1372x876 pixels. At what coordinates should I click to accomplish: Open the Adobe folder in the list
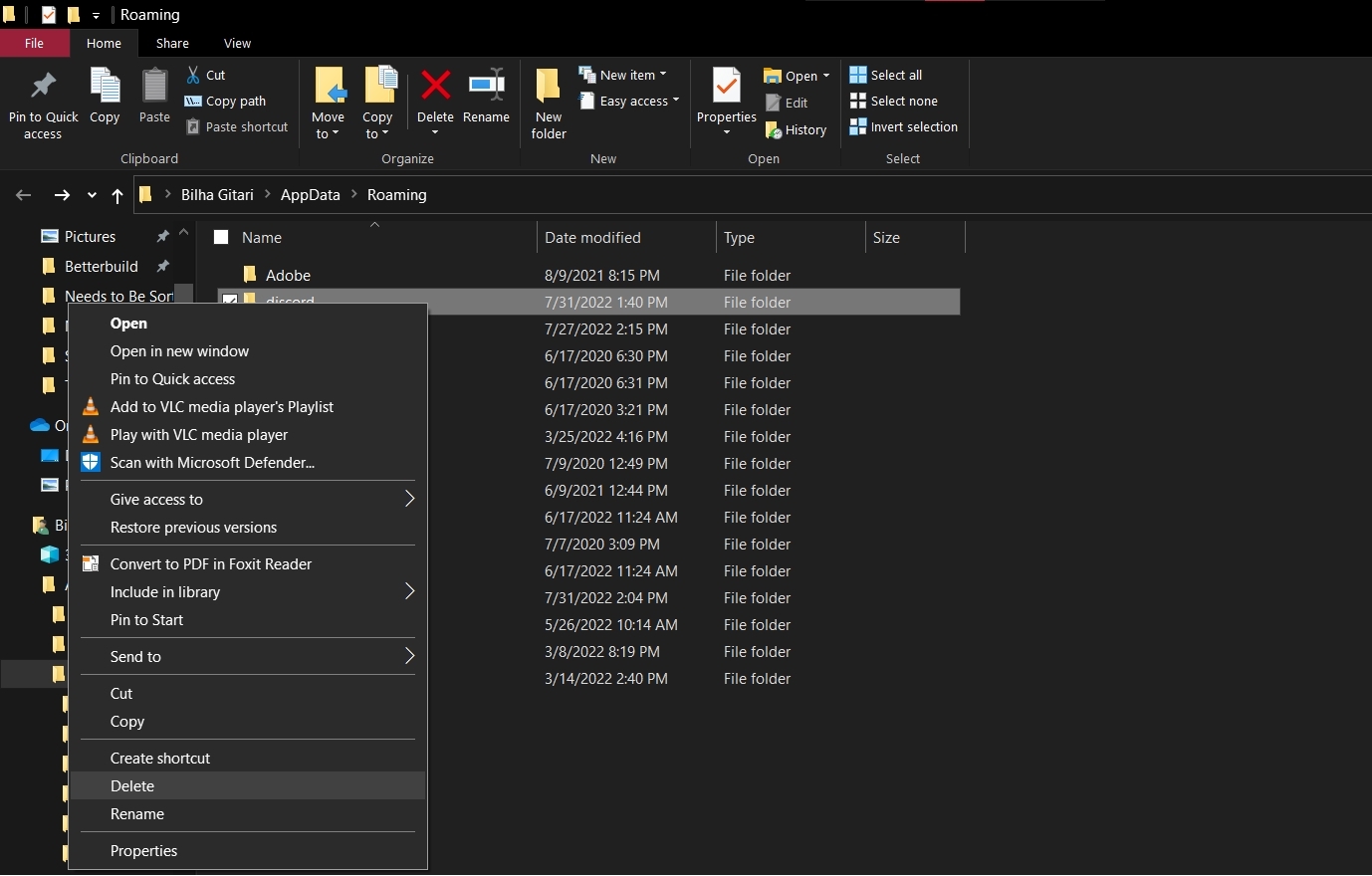288,275
